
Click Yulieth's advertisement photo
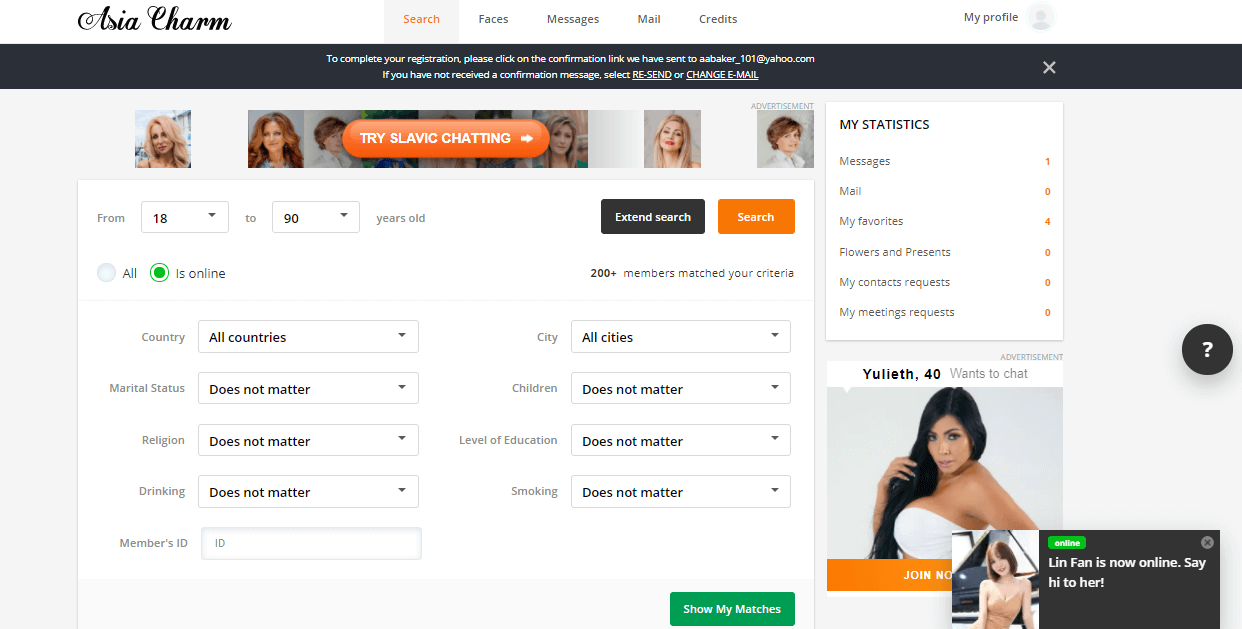click(x=944, y=472)
